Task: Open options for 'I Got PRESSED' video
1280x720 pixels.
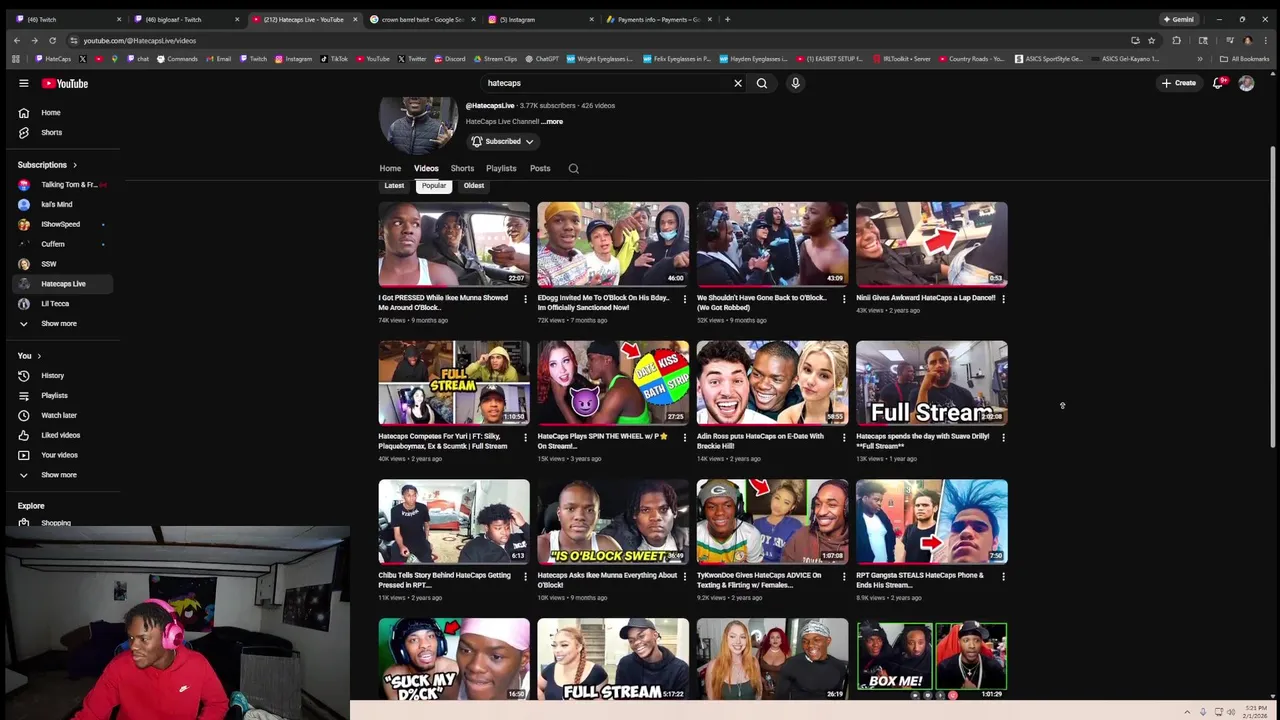Action: tap(525, 299)
